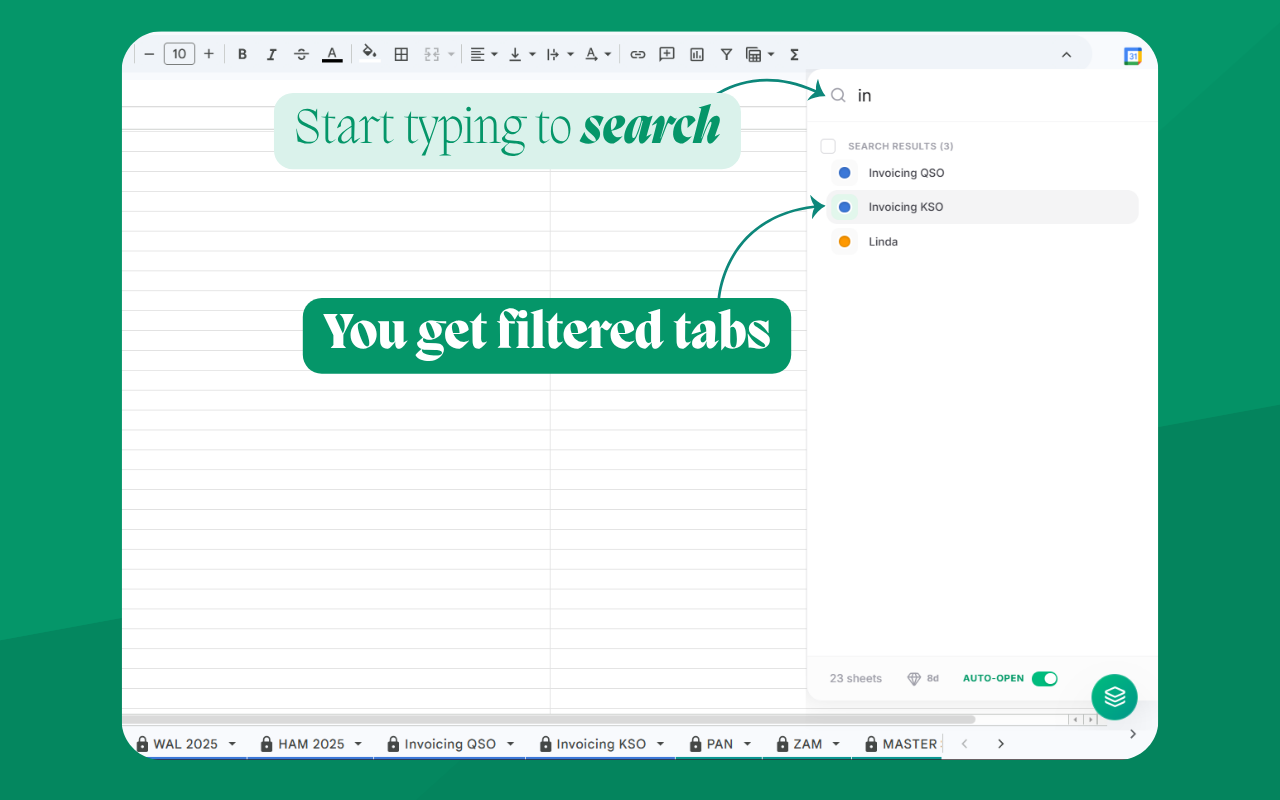This screenshot has height=800, width=1280.
Task: Open the Create filter icon
Action: click(726, 54)
